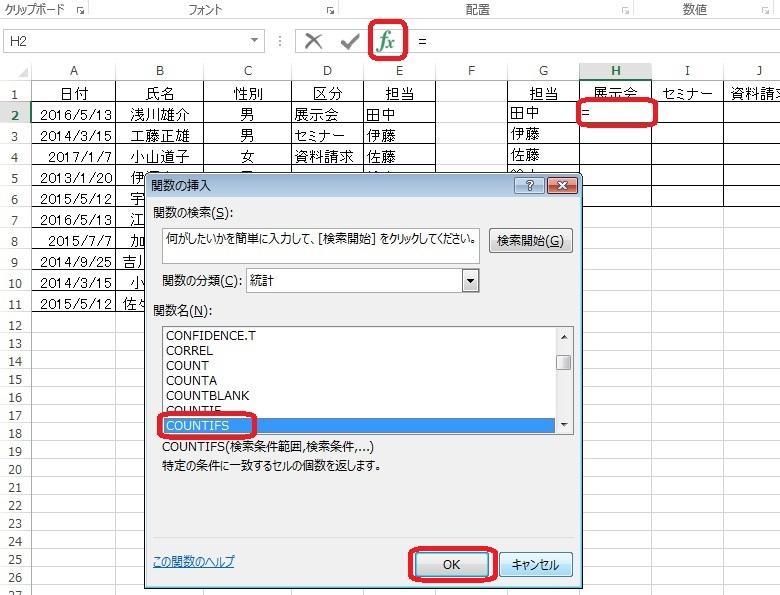Screen dimensions: 780x595
Task: Click the formula bar cancel X icon
Action: pyautogui.click(x=314, y=41)
